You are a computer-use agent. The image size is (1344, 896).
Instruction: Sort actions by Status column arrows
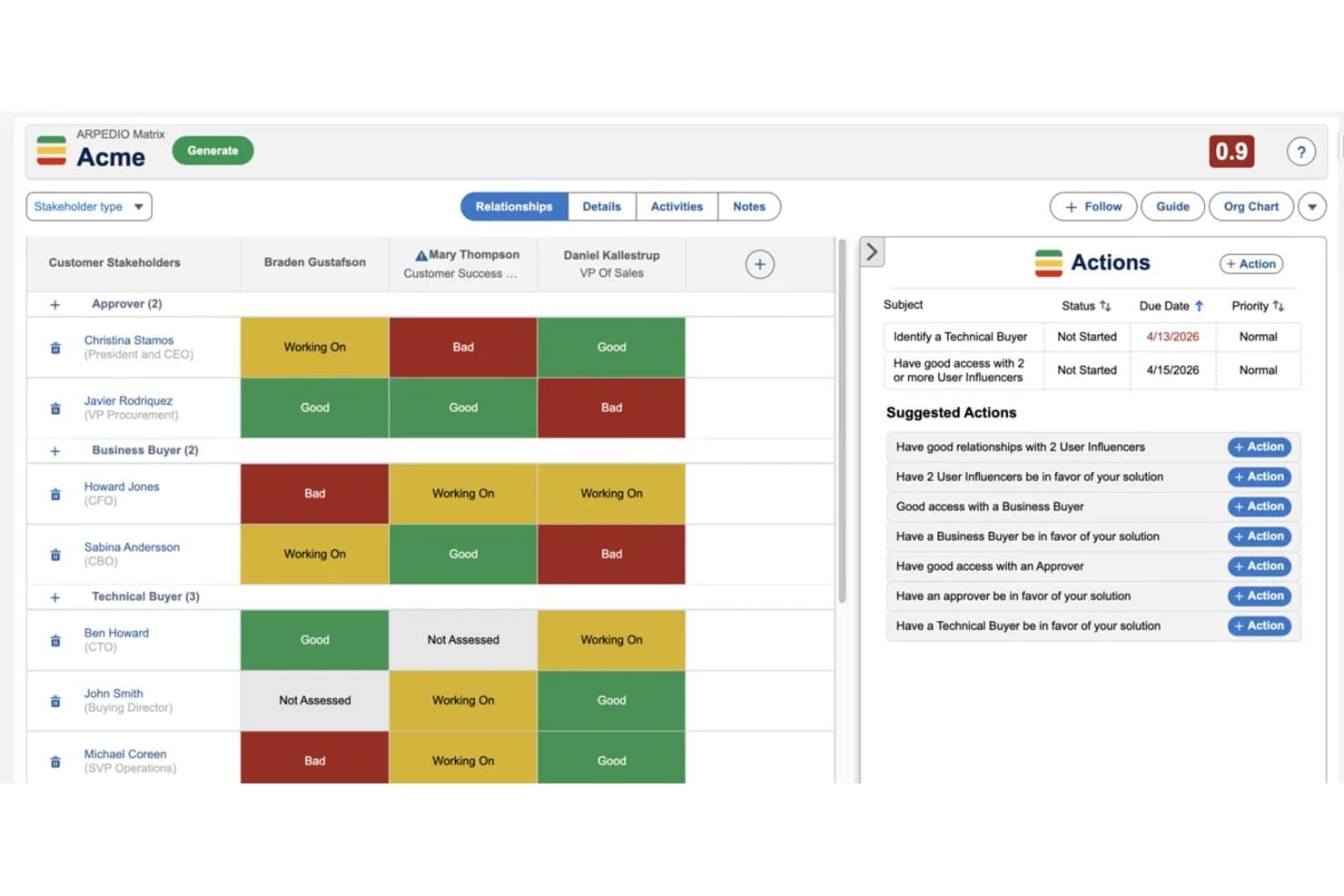pos(1105,306)
